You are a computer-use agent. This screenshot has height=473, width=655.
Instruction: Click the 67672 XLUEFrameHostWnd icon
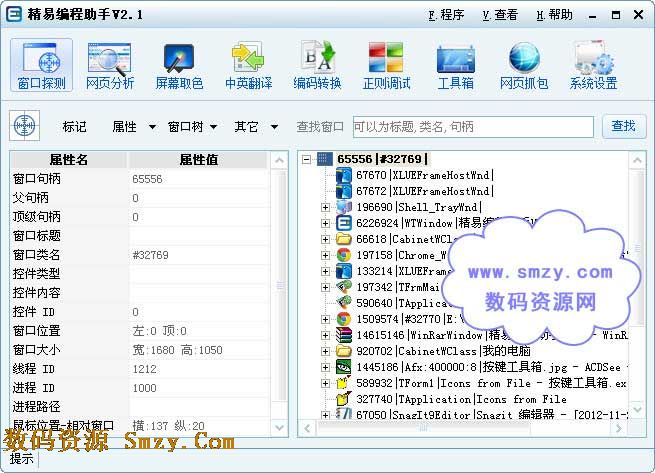[x=343, y=191]
